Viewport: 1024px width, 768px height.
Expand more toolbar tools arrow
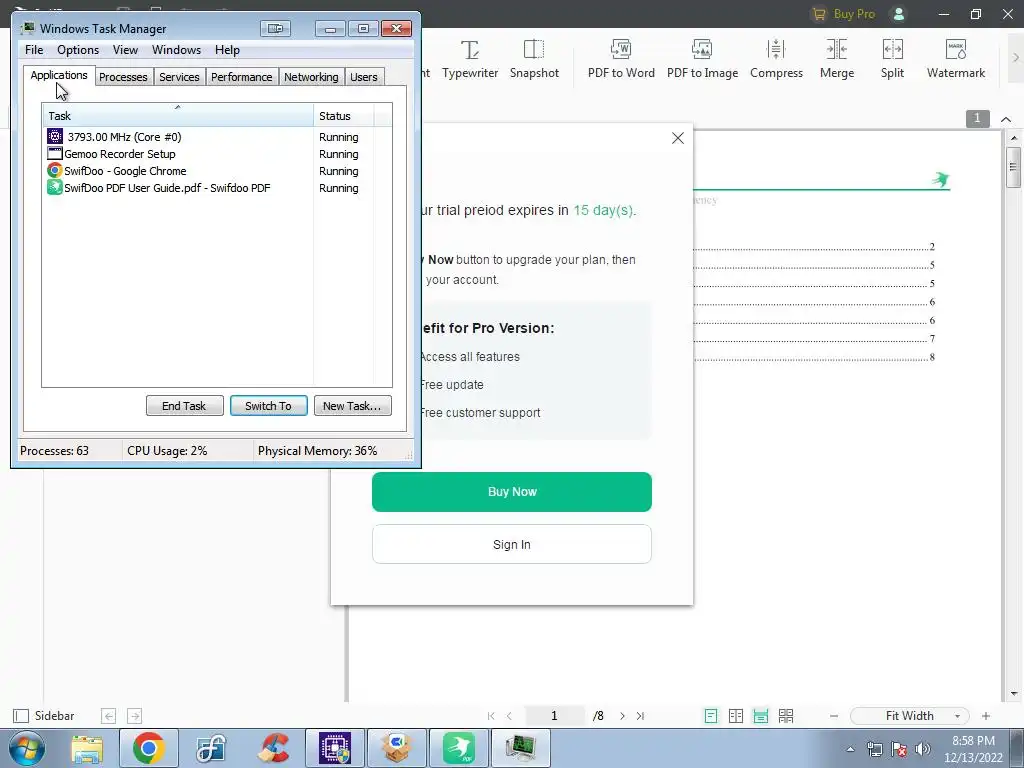click(x=1016, y=58)
